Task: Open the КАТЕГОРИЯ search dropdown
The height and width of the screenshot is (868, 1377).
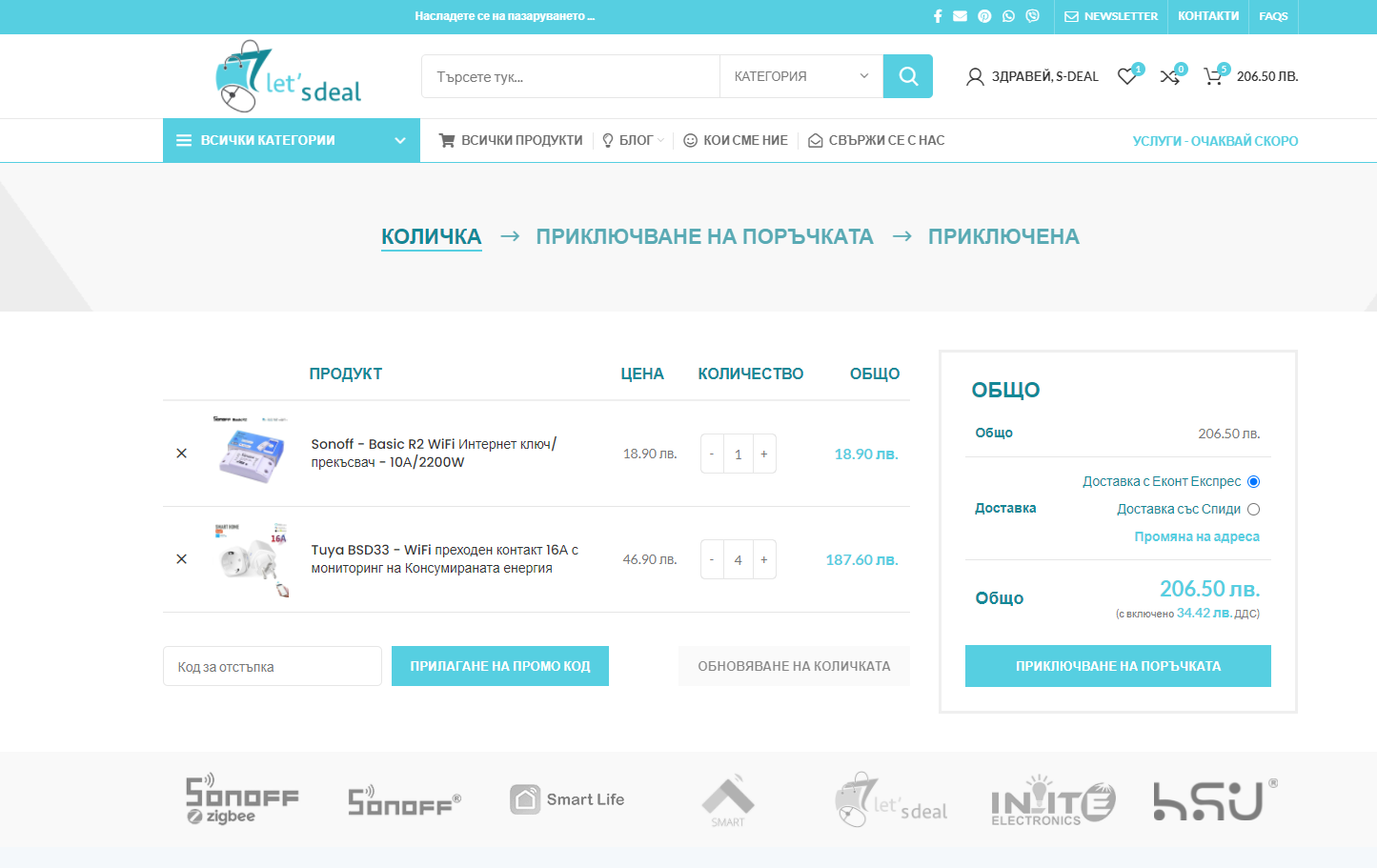Action: (801, 76)
